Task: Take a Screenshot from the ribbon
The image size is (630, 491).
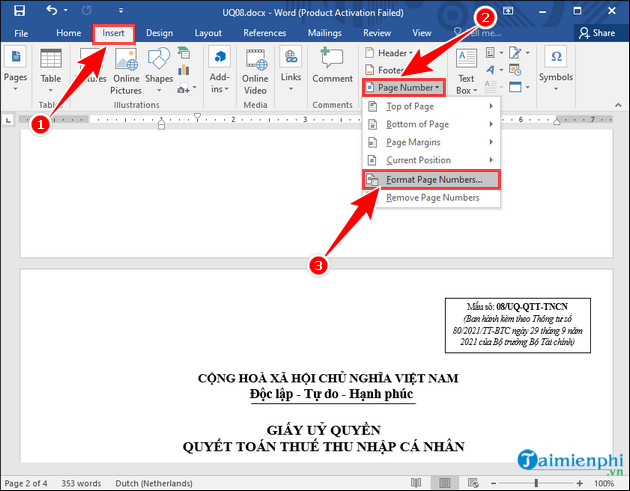Action: pos(183,89)
